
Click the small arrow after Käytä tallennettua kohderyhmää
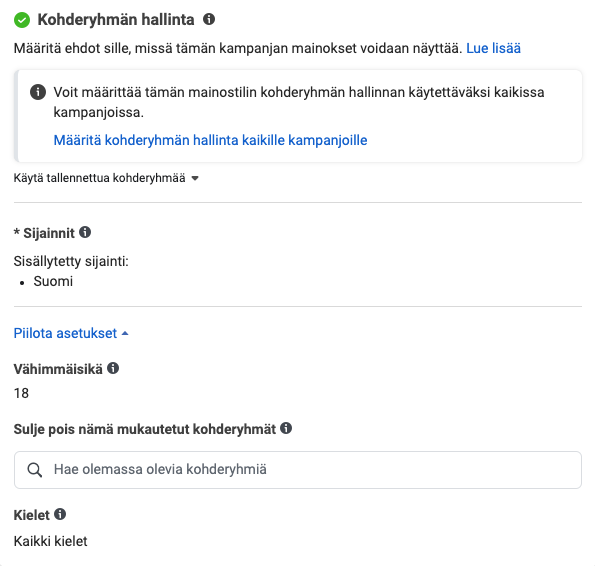point(195,178)
